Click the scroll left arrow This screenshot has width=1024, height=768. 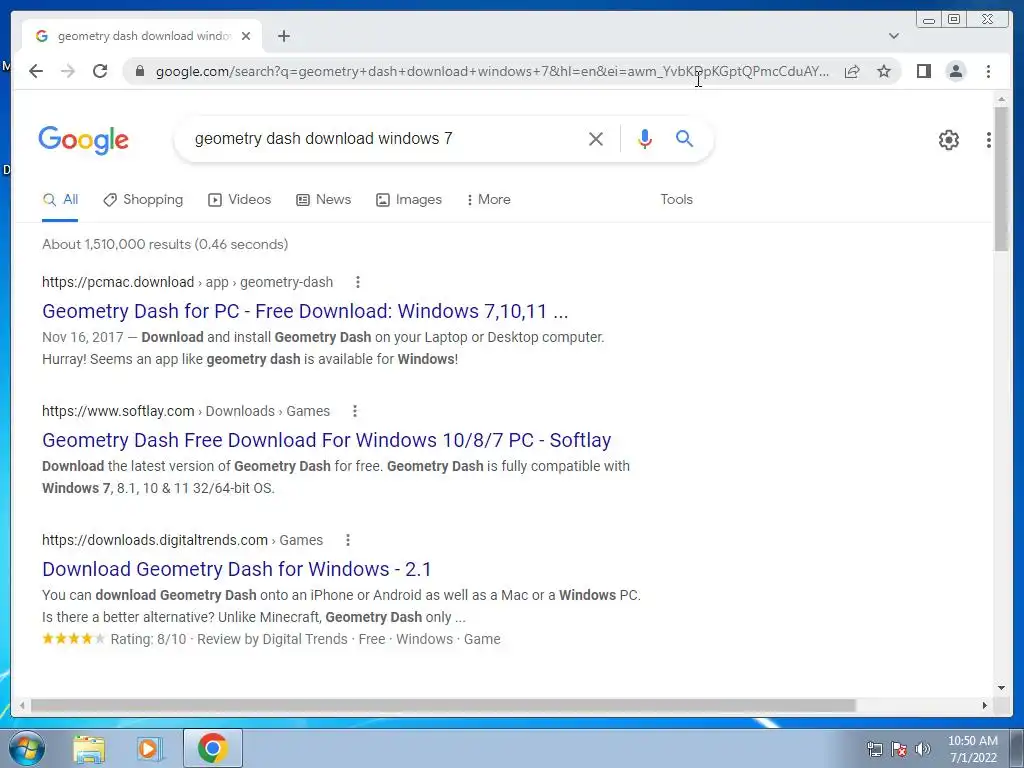tap(22, 705)
